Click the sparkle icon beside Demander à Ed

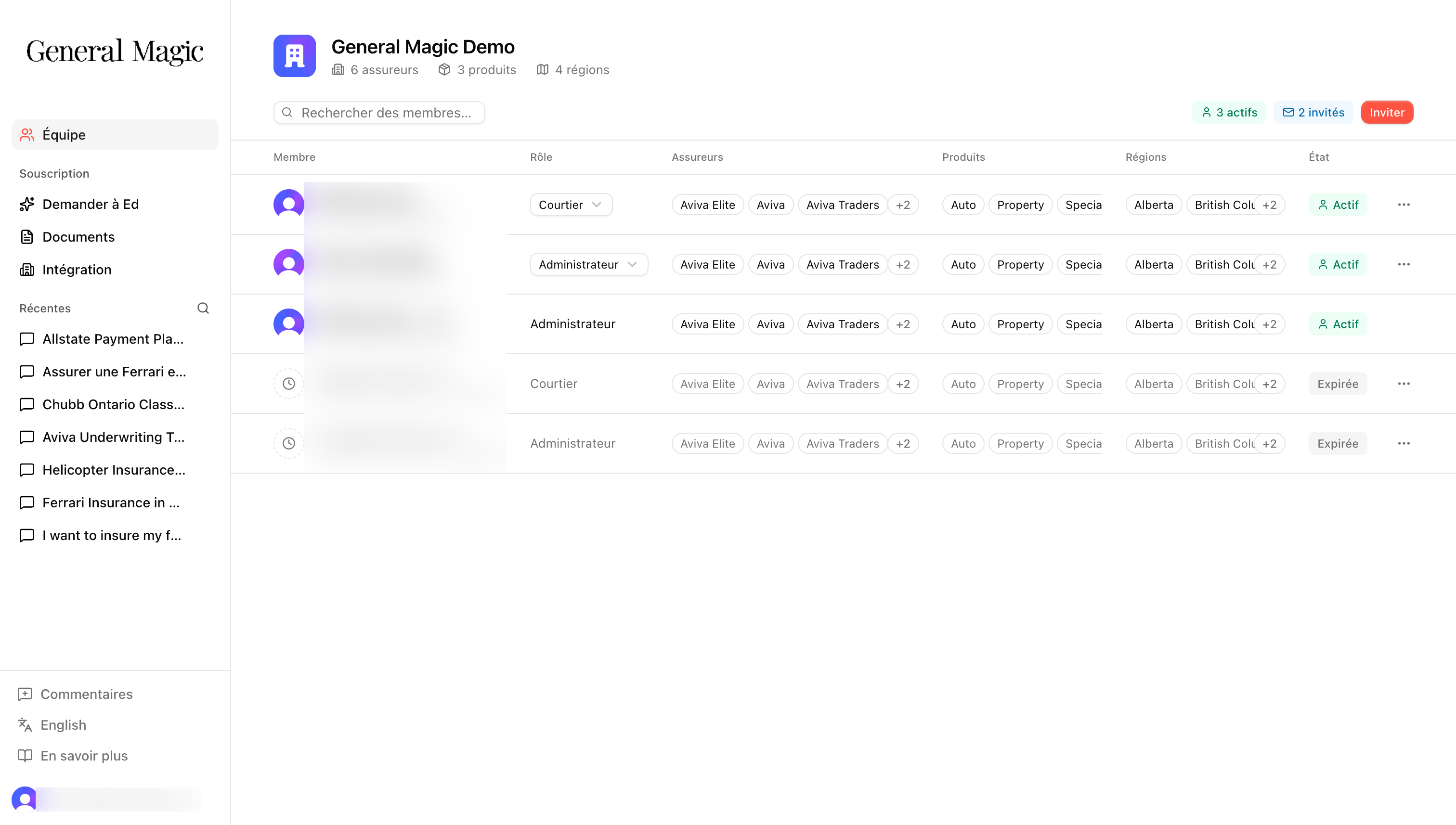click(26, 204)
